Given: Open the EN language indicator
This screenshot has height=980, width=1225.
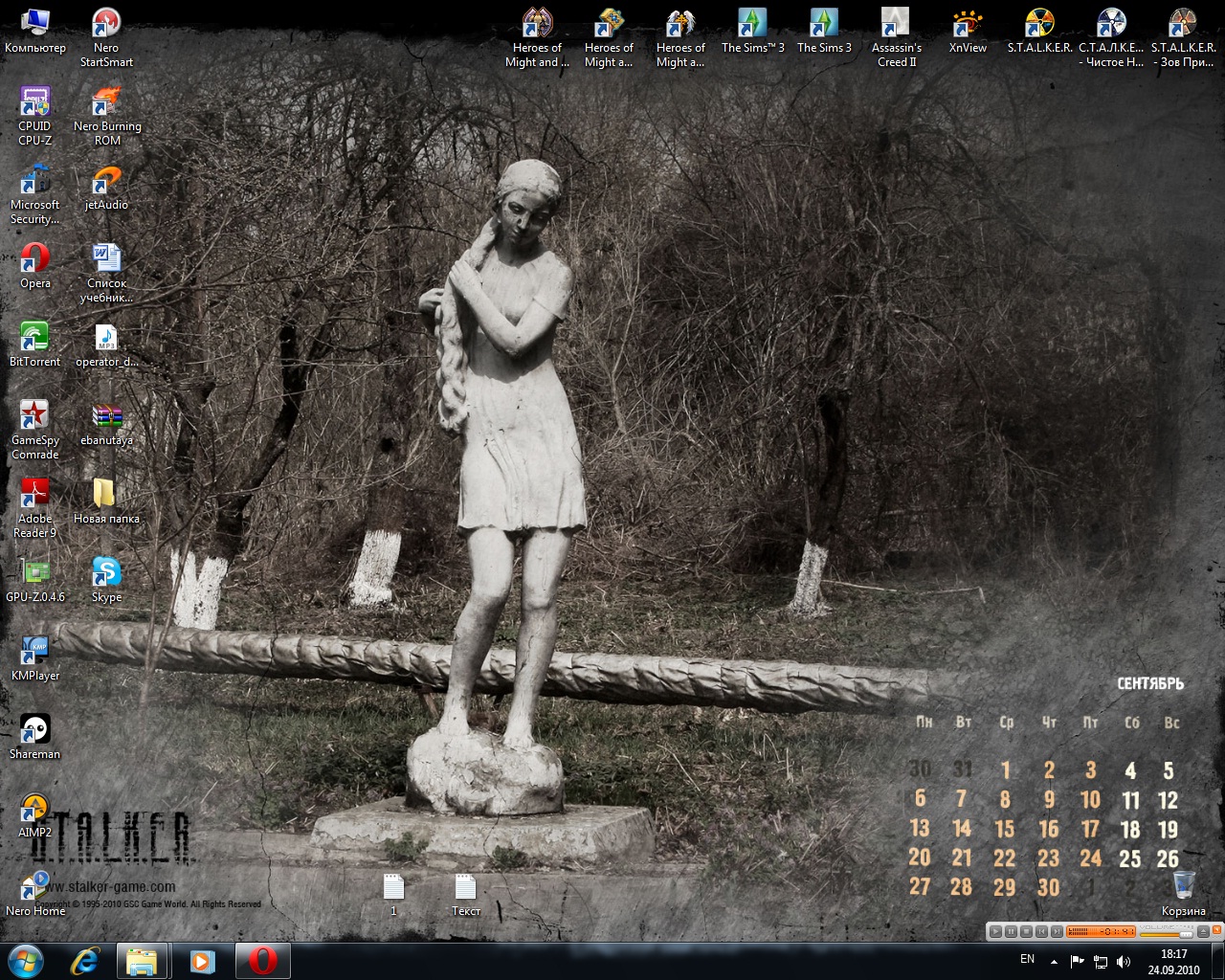Looking at the screenshot, I should (1027, 959).
